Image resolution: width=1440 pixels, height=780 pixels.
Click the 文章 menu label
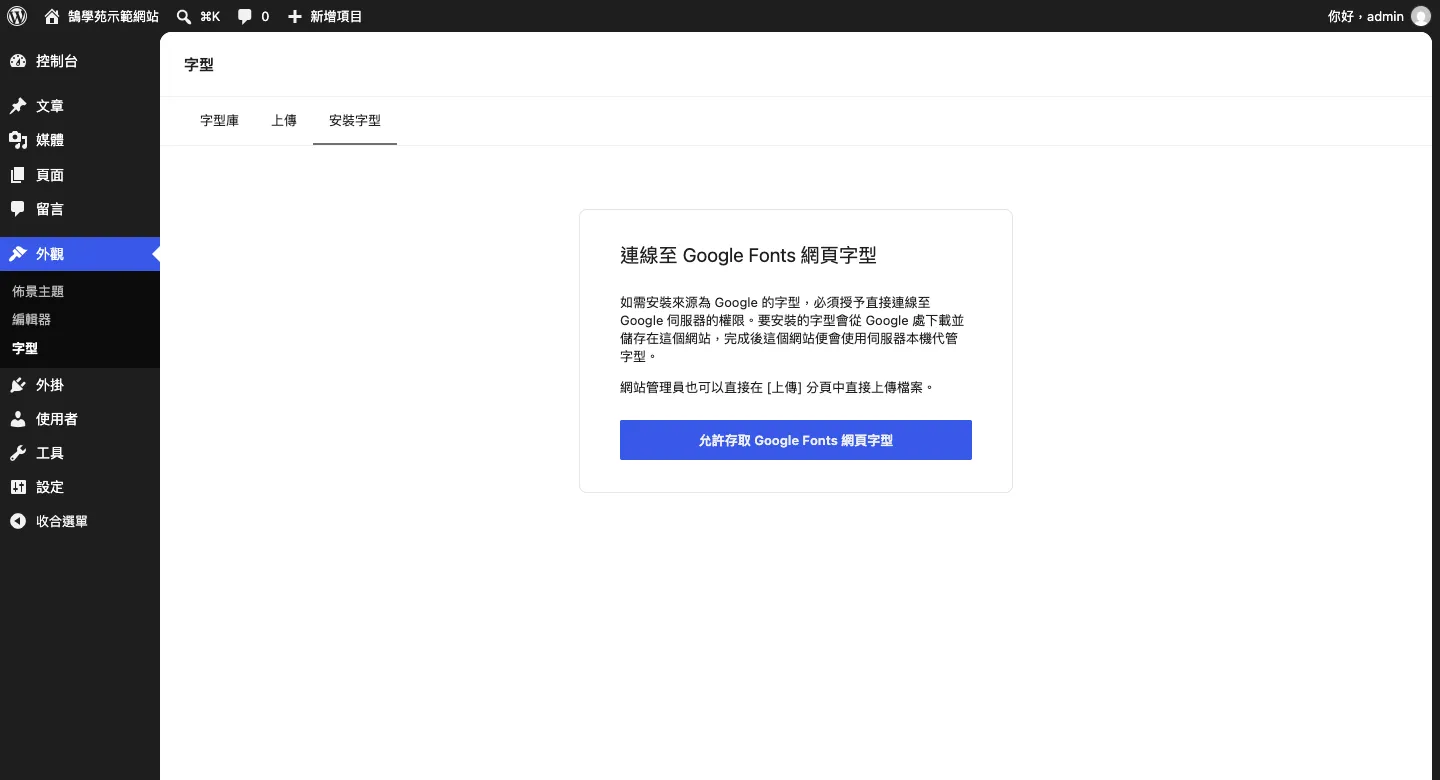click(50, 106)
